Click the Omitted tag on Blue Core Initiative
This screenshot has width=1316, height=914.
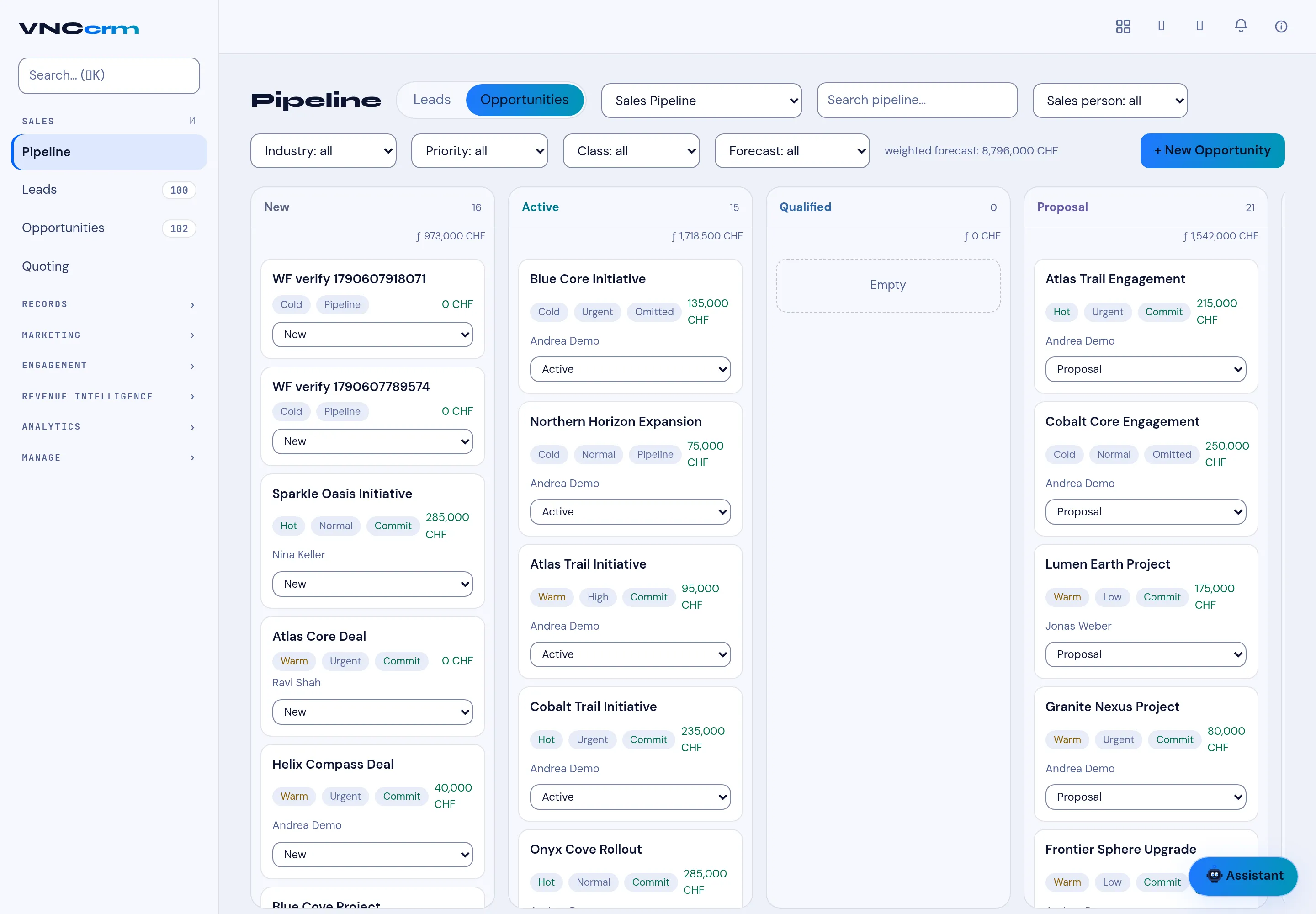(x=654, y=312)
